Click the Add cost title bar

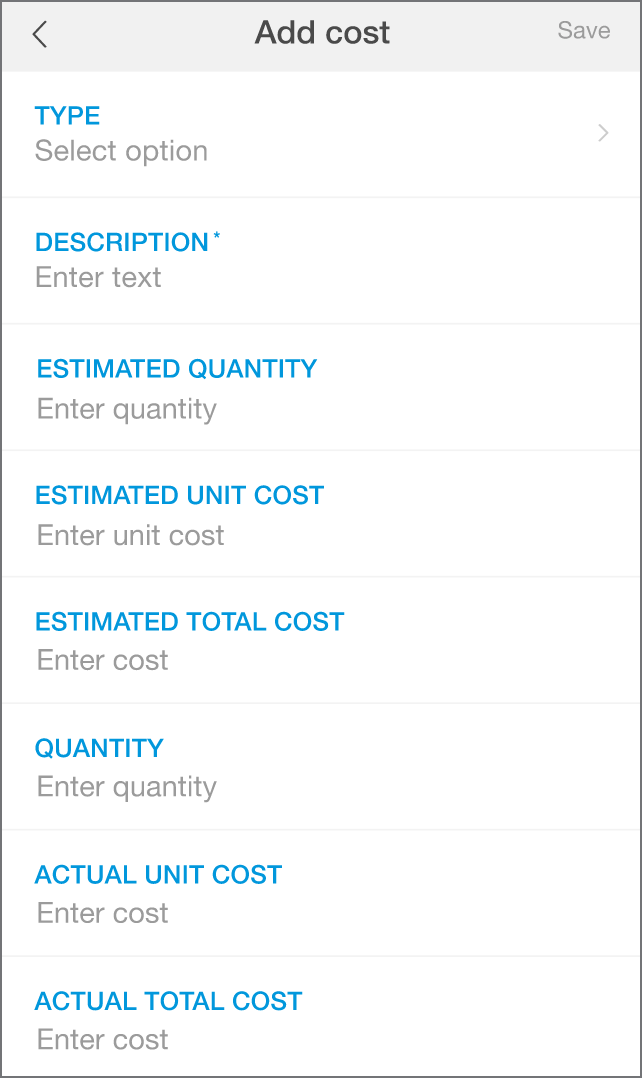click(x=321, y=31)
